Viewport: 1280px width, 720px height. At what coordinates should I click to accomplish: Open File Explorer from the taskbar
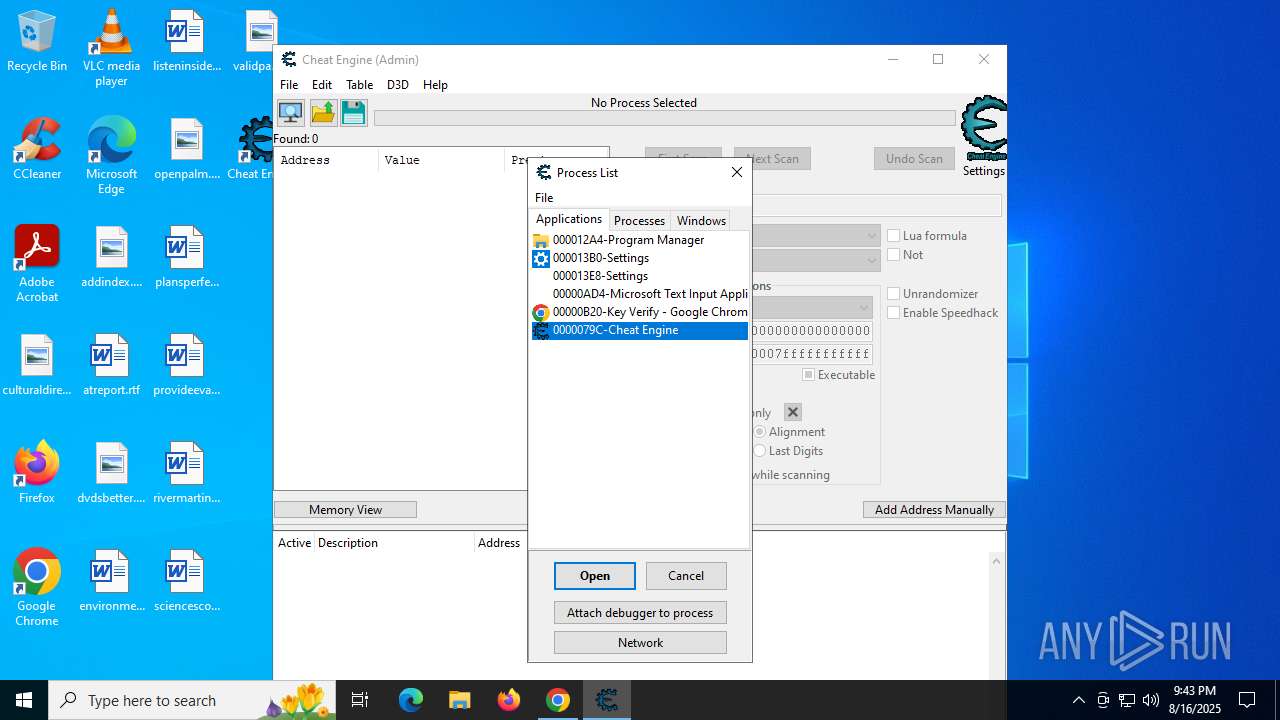coord(459,700)
